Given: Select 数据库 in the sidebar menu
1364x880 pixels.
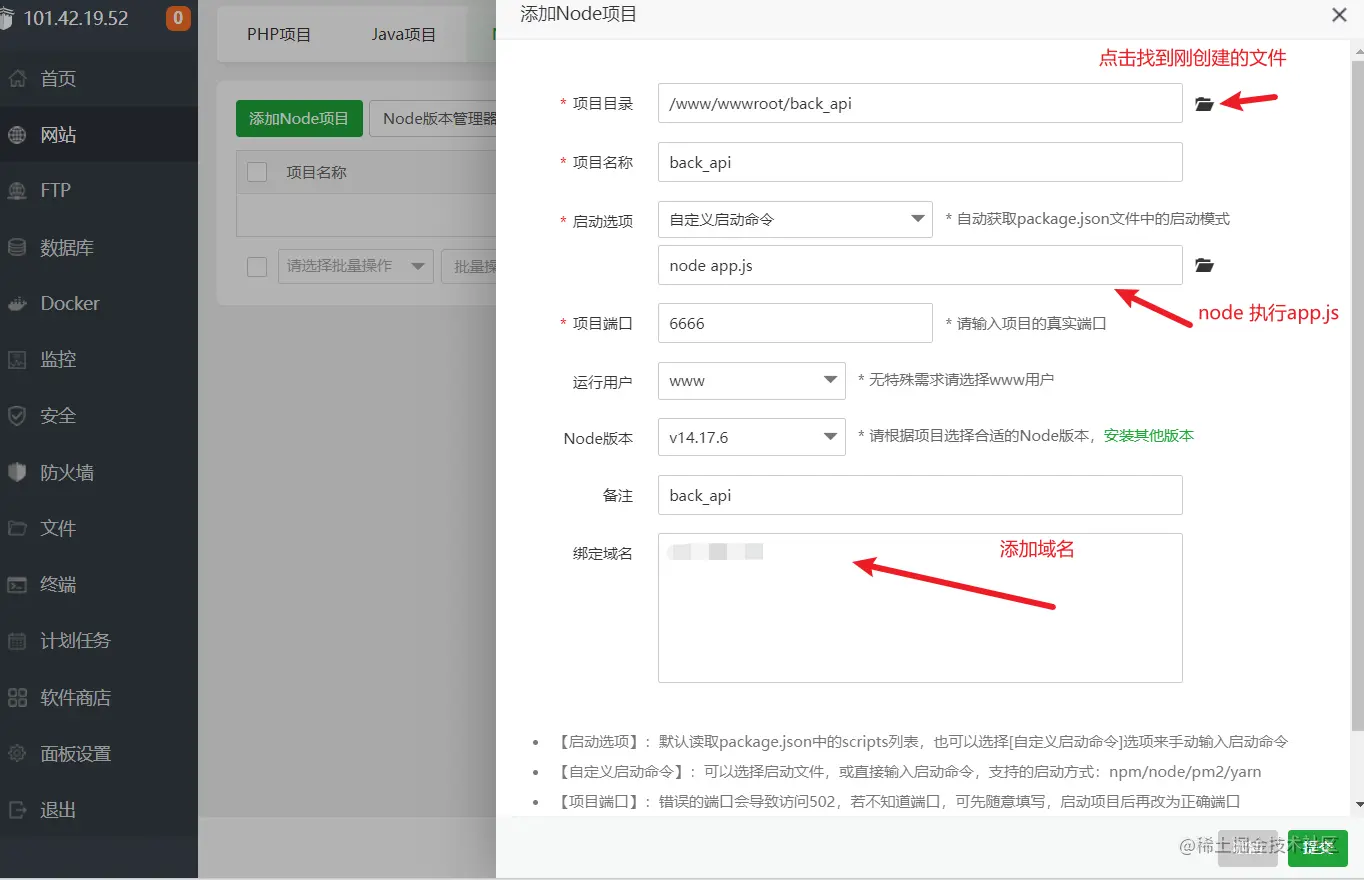Looking at the screenshot, I should tap(67, 247).
